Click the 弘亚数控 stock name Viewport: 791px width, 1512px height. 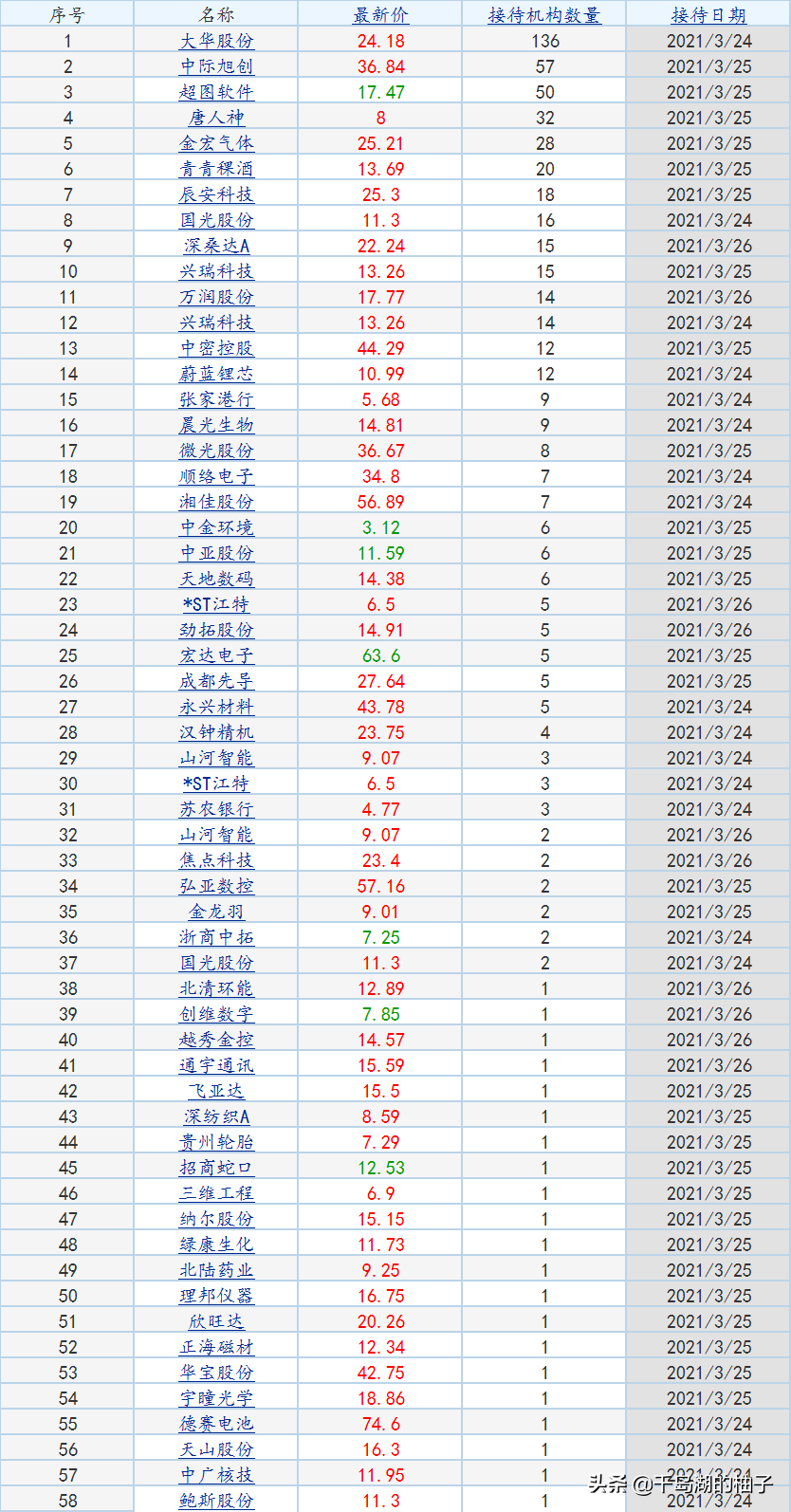pyautogui.click(x=216, y=886)
